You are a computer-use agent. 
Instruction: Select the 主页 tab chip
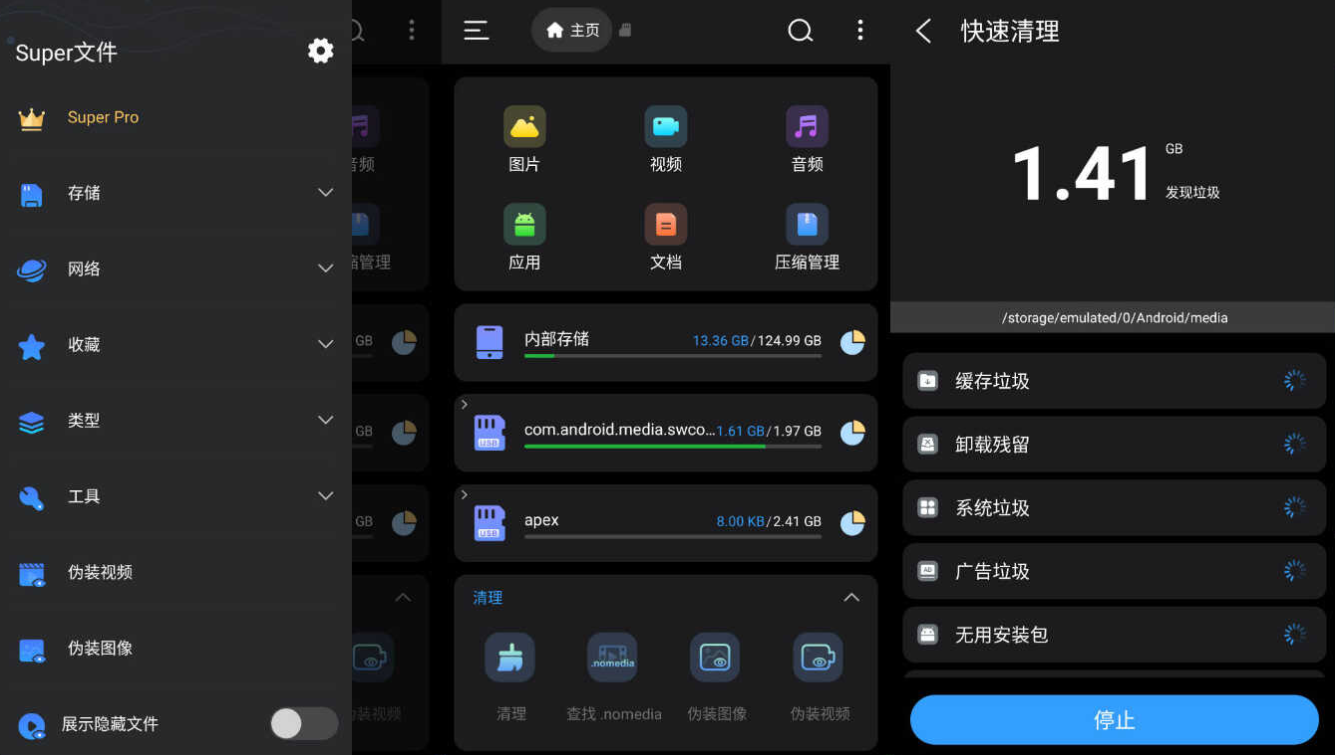572,30
